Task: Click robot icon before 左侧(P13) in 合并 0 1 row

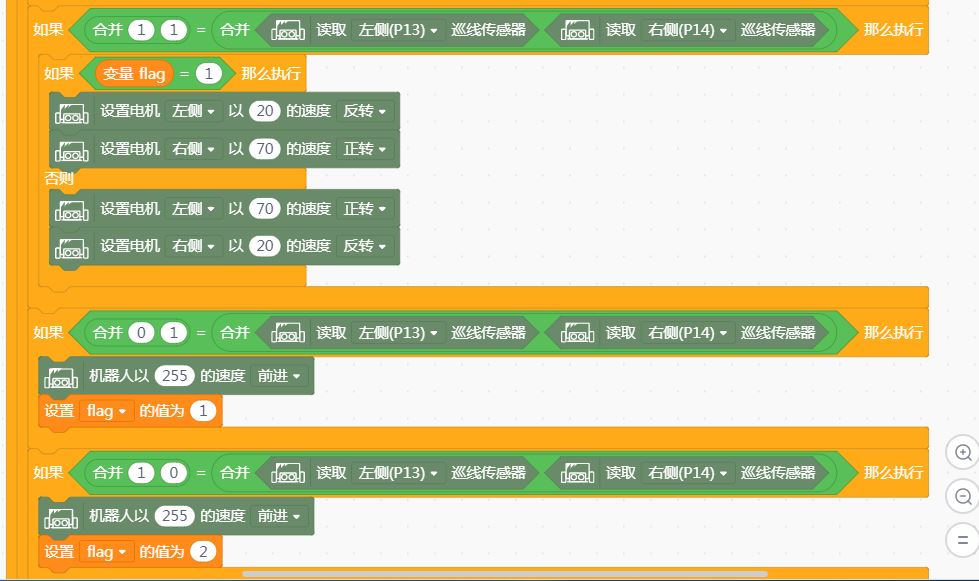Action: coord(288,332)
